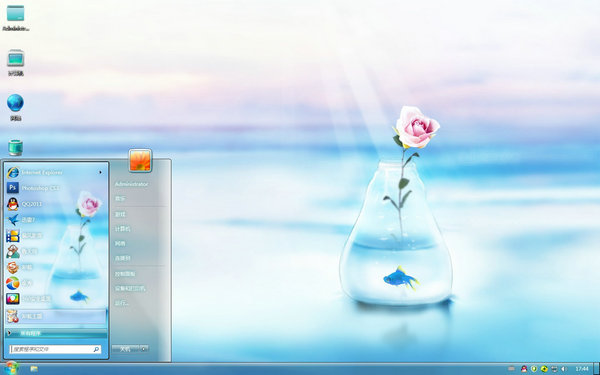Open the pinned folder Explorer taskbar icon

click(x=34, y=369)
